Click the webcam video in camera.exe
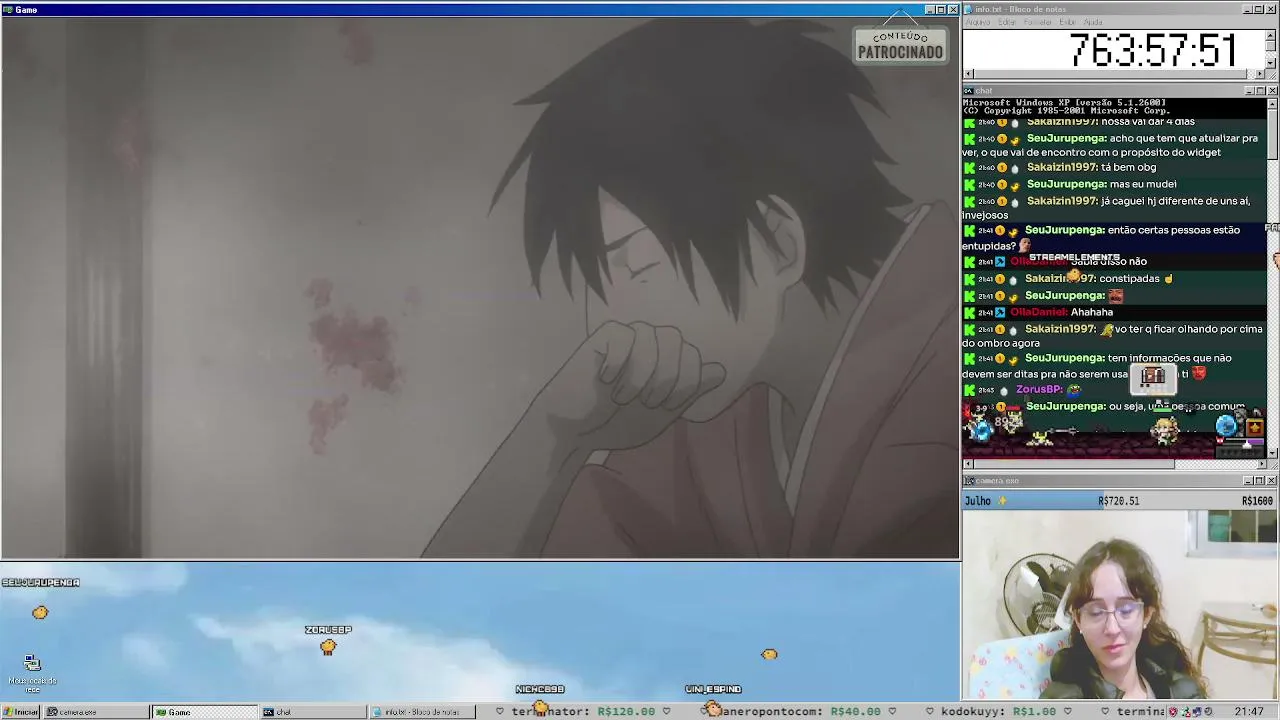Image resolution: width=1280 pixels, height=720 pixels. click(1120, 605)
